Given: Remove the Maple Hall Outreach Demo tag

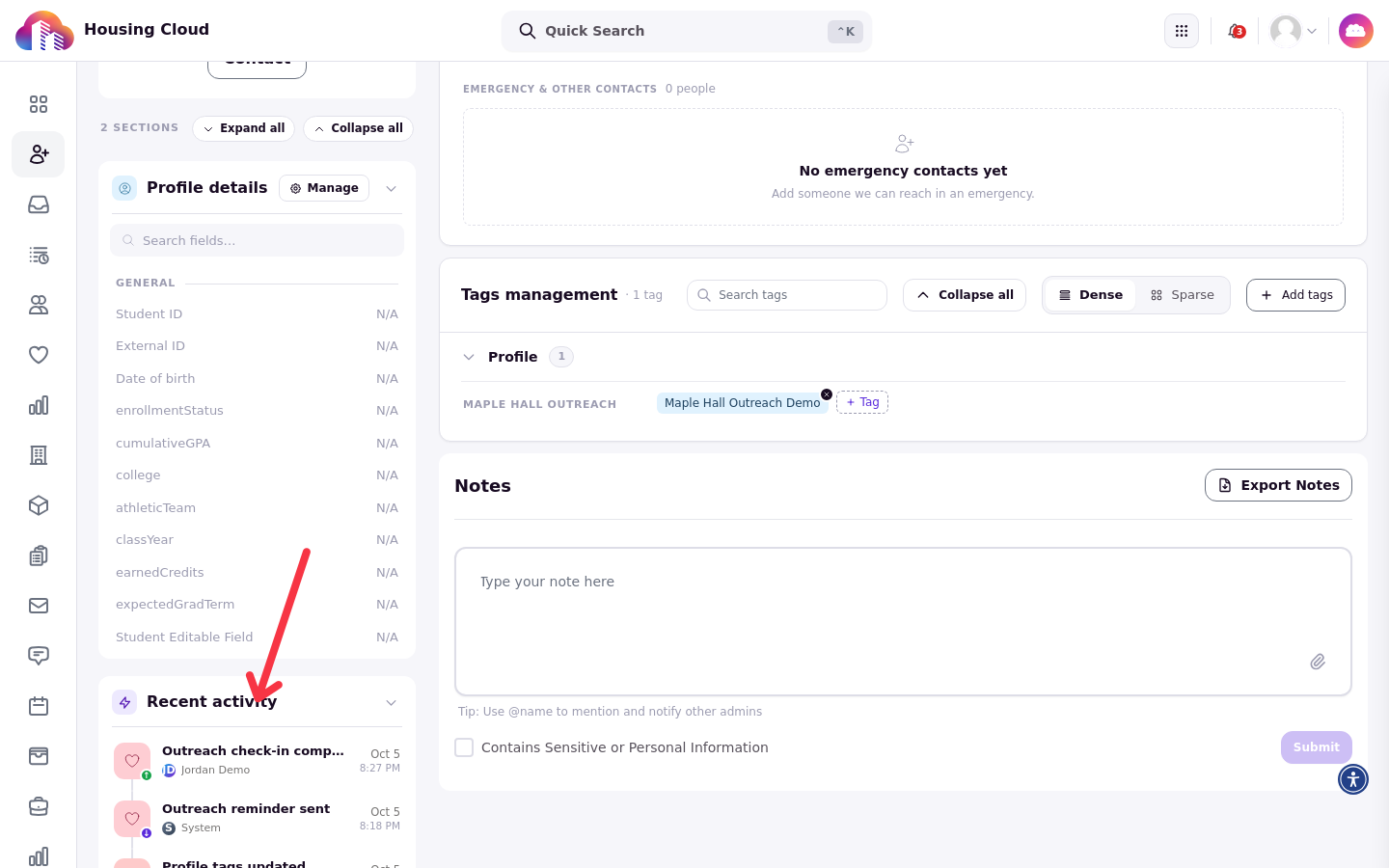Looking at the screenshot, I should (827, 394).
